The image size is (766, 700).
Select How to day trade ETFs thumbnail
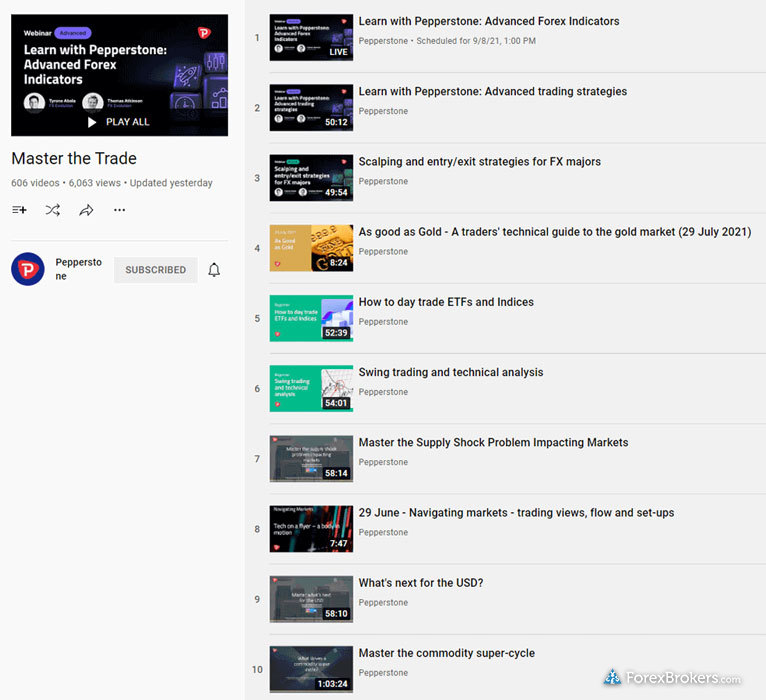point(311,318)
